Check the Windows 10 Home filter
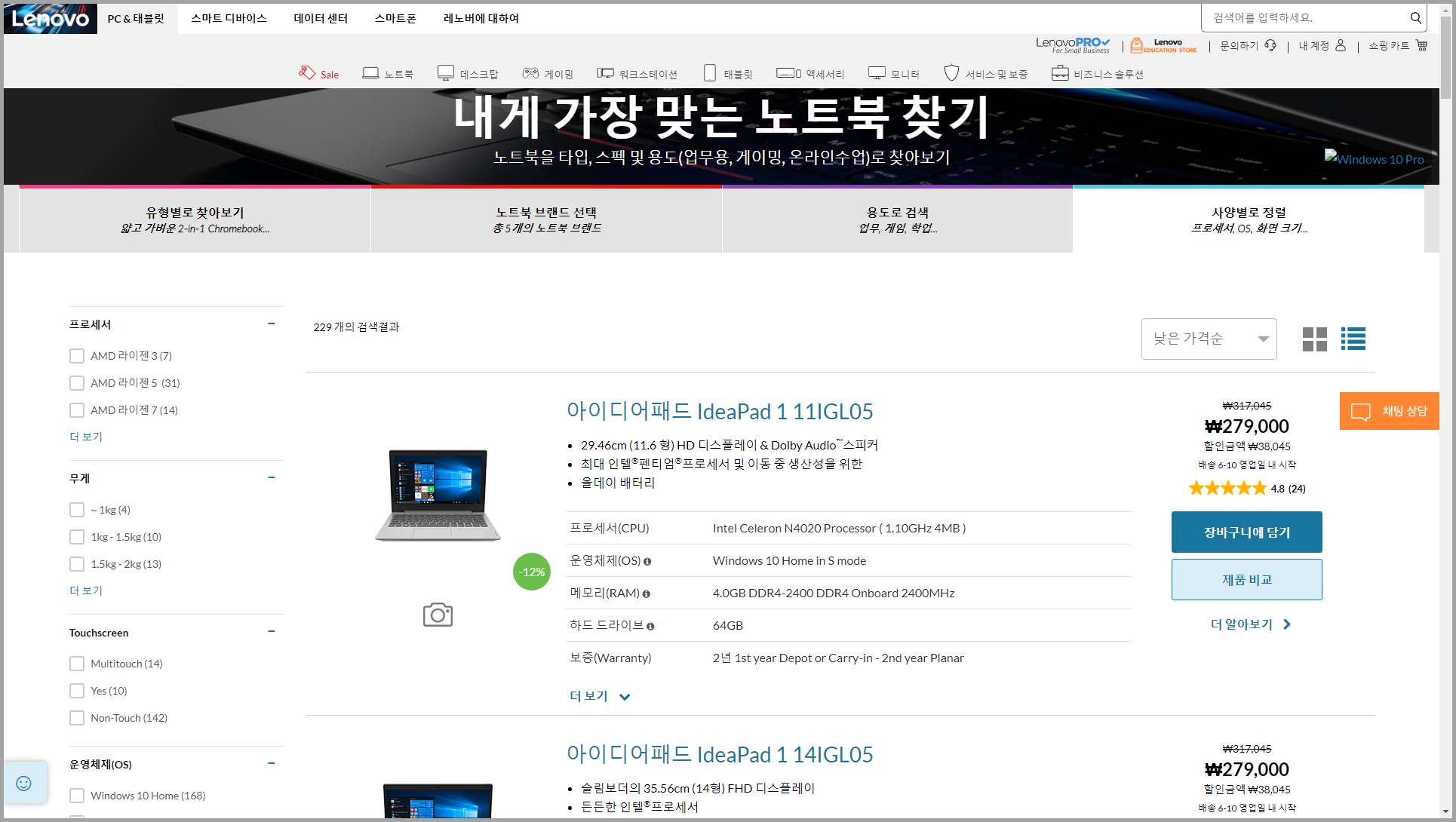Screen dimensions: 1456x822 (x=77, y=796)
